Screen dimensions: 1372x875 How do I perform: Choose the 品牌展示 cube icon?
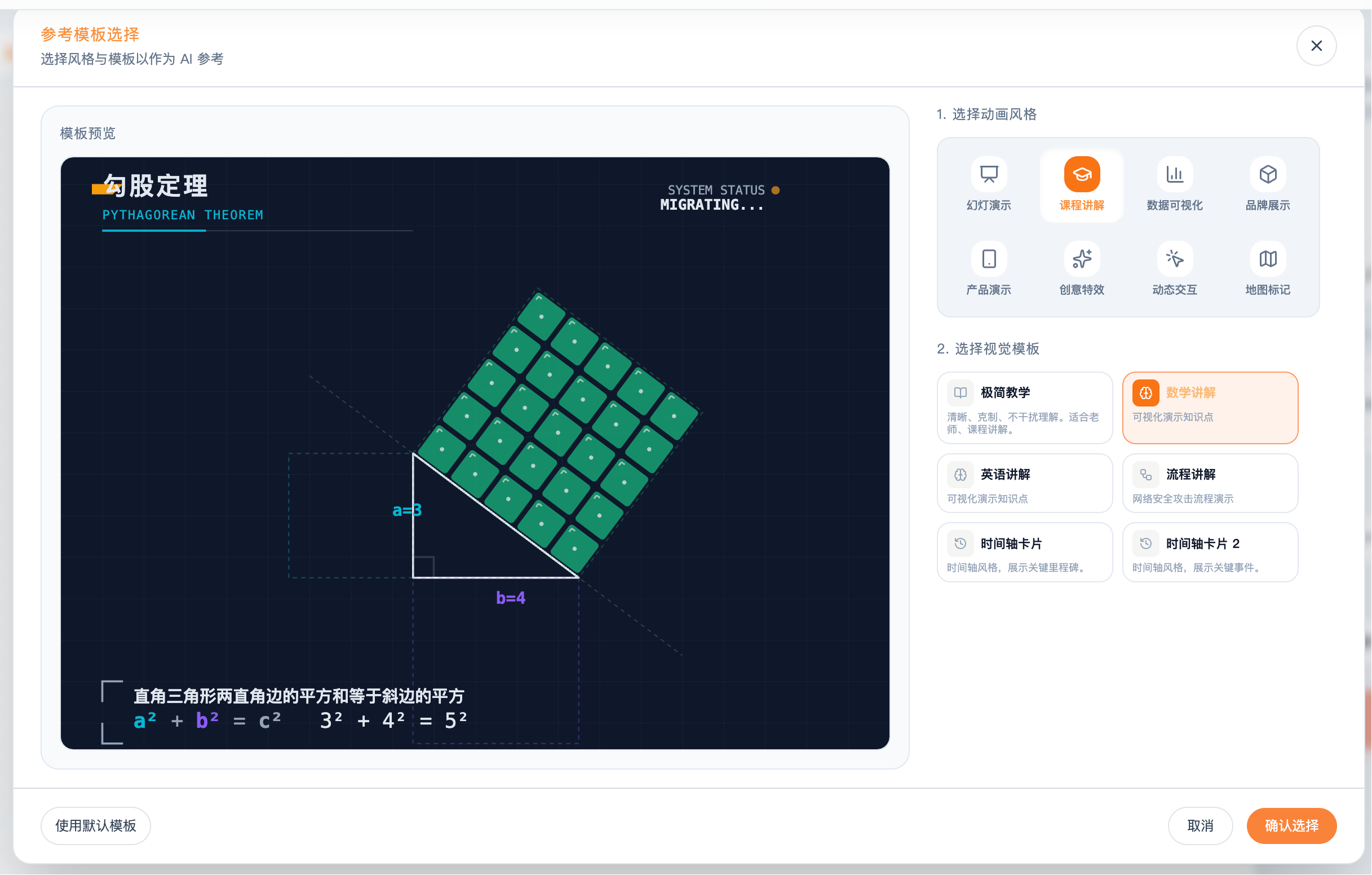(1267, 174)
